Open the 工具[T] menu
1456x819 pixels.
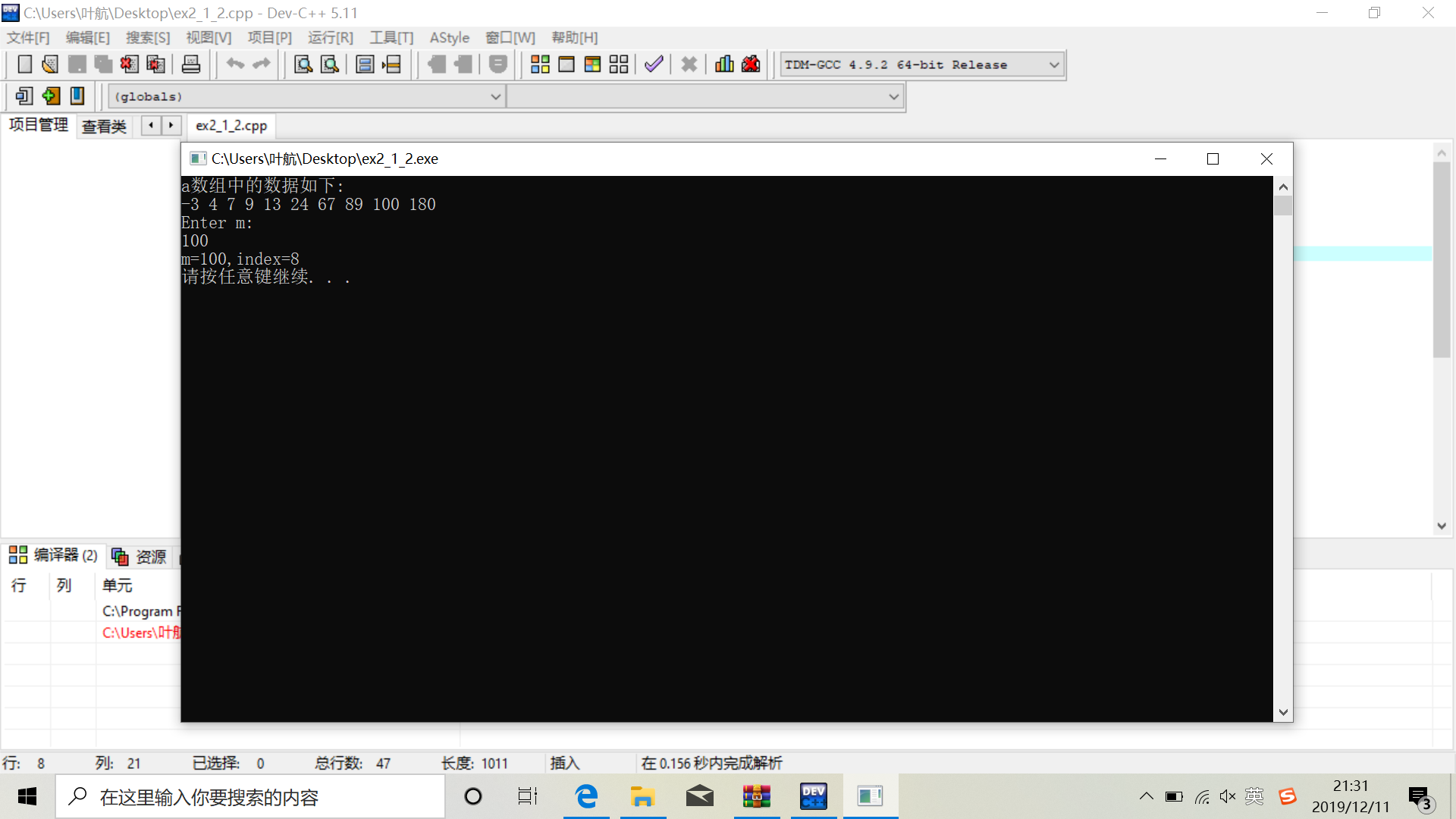[x=391, y=37]
